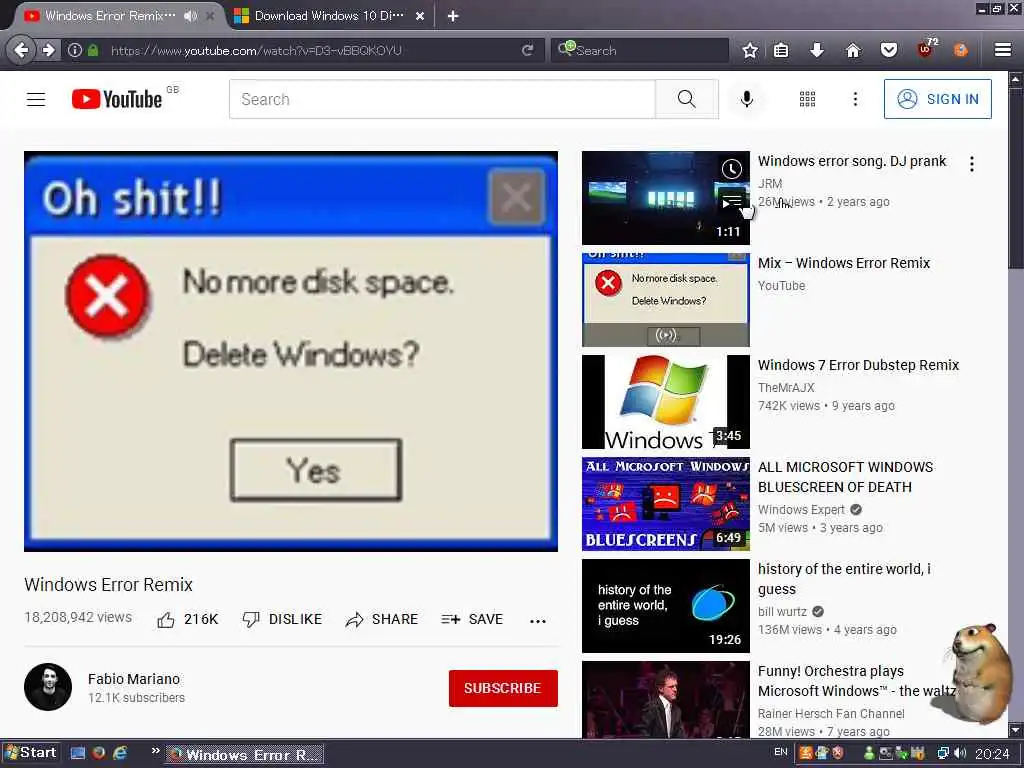Click scrollbar down arrow at page bottom
This screenshot has height=768, width=1024.
point(1016,729)
